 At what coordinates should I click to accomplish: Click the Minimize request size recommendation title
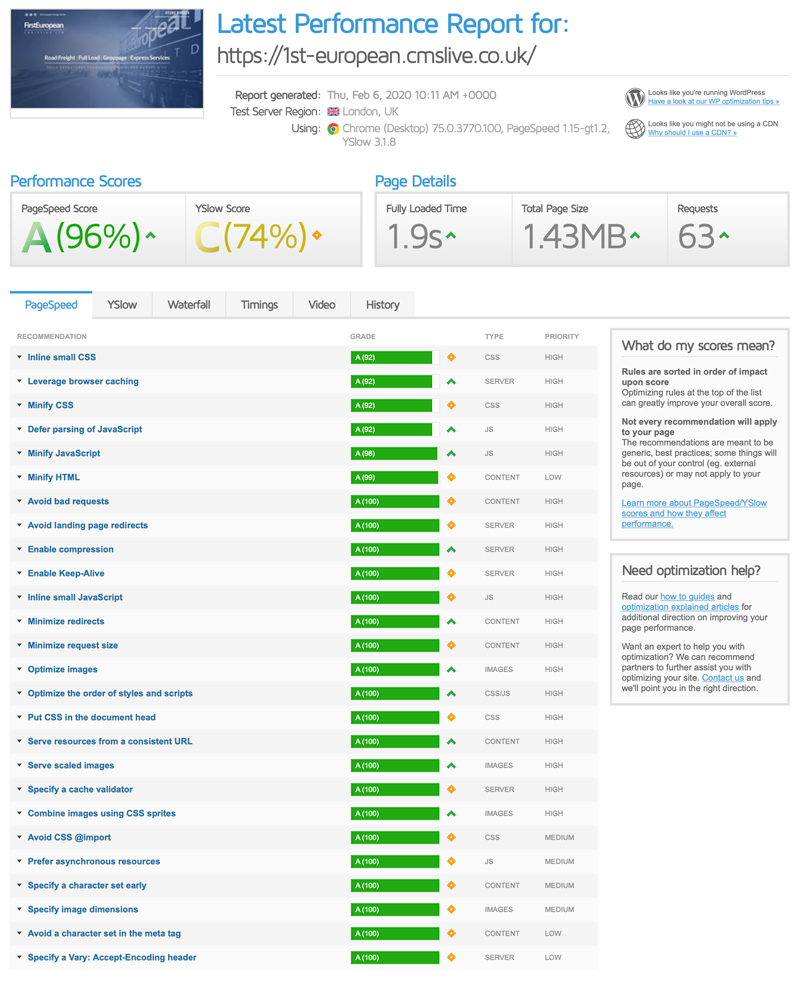[73, 645]
